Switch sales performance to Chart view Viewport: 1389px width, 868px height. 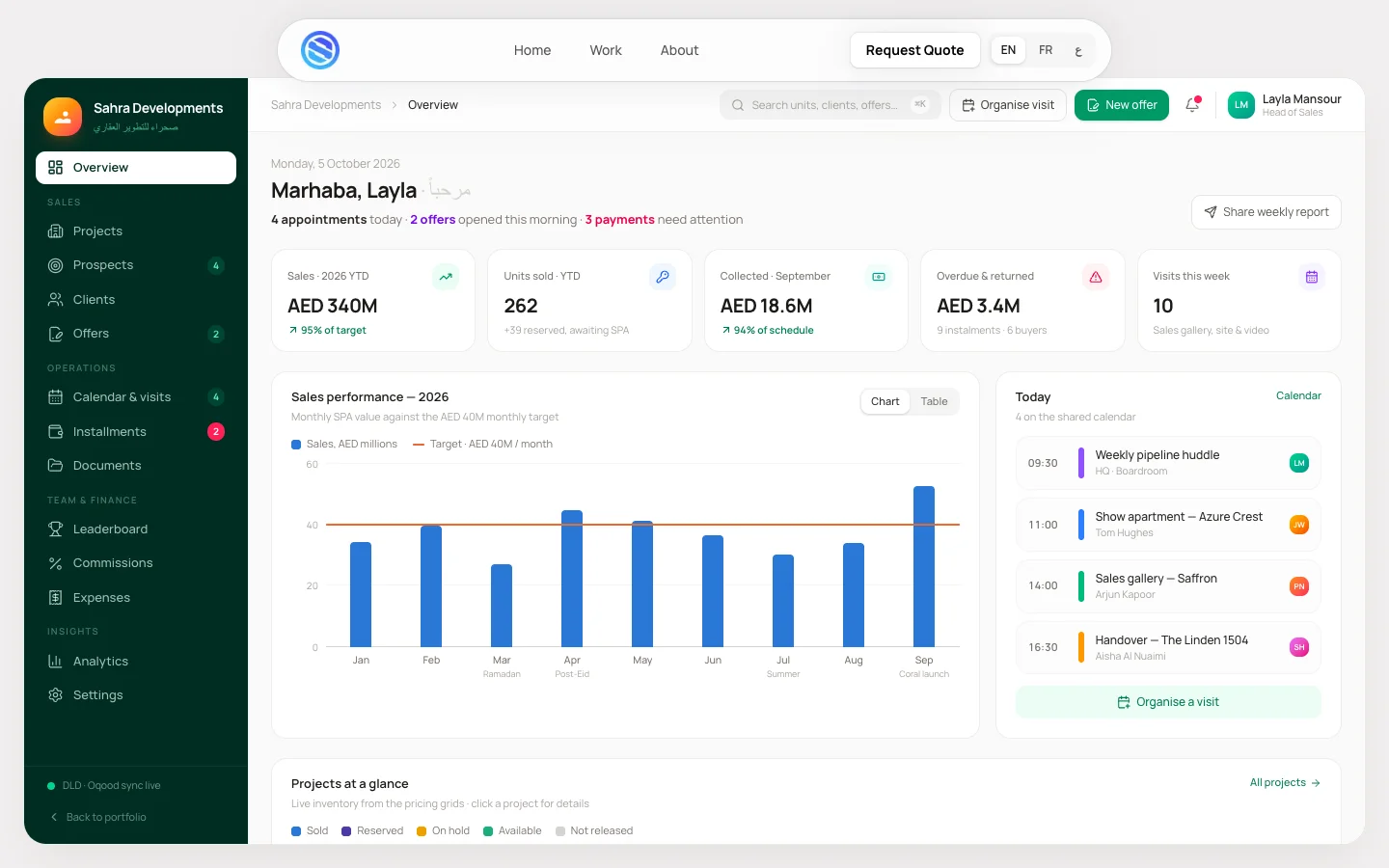click(885, 402)
